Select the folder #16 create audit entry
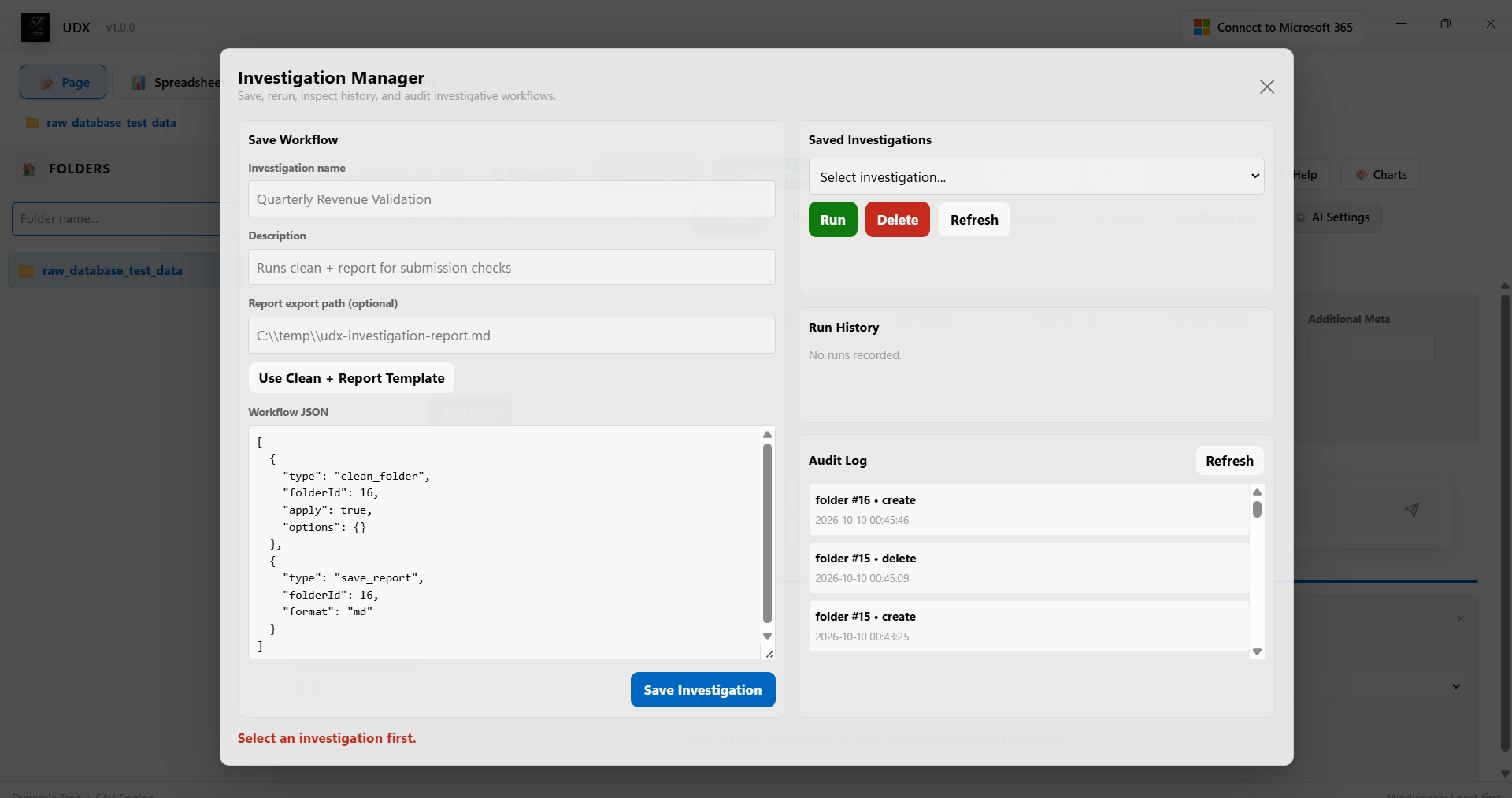 coord(1028,510)
